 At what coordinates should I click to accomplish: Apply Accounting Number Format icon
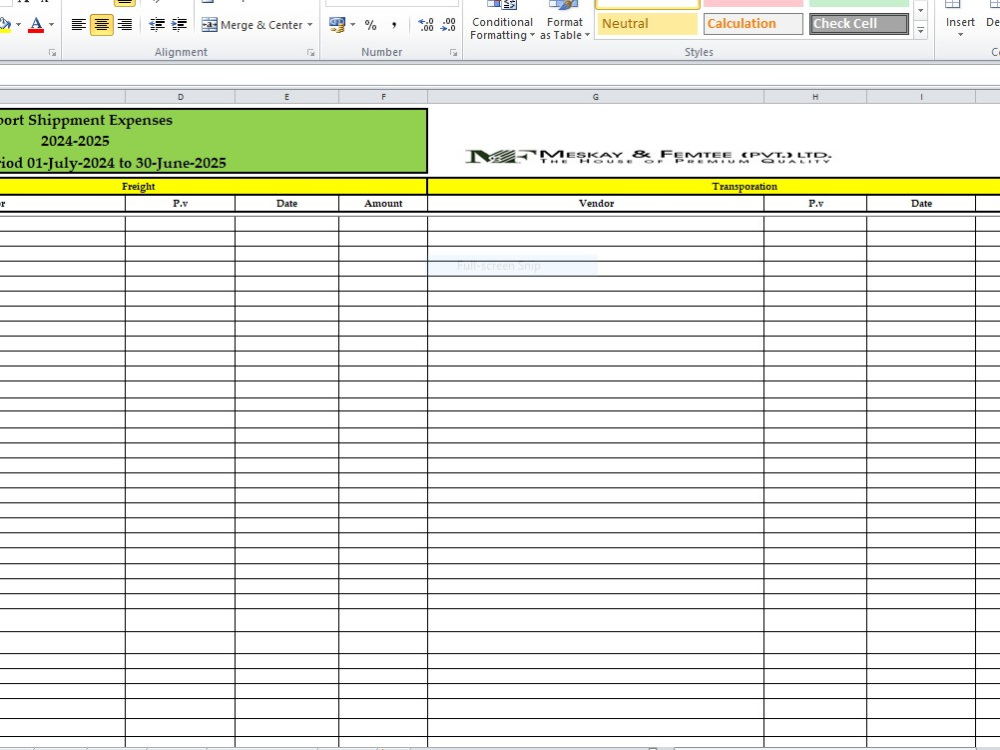(337, 25)
